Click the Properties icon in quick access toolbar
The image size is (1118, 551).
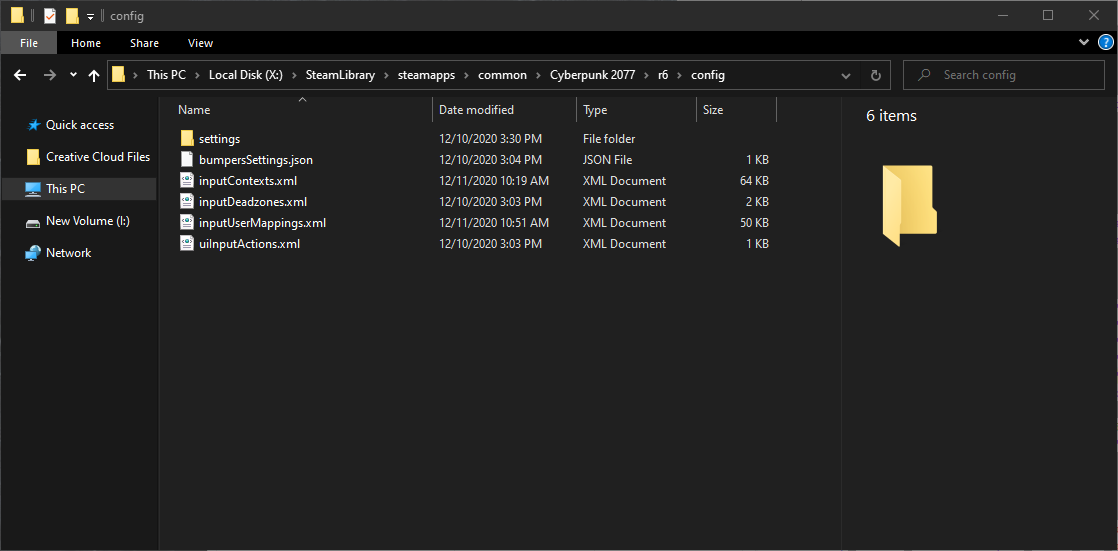(50, 16)
